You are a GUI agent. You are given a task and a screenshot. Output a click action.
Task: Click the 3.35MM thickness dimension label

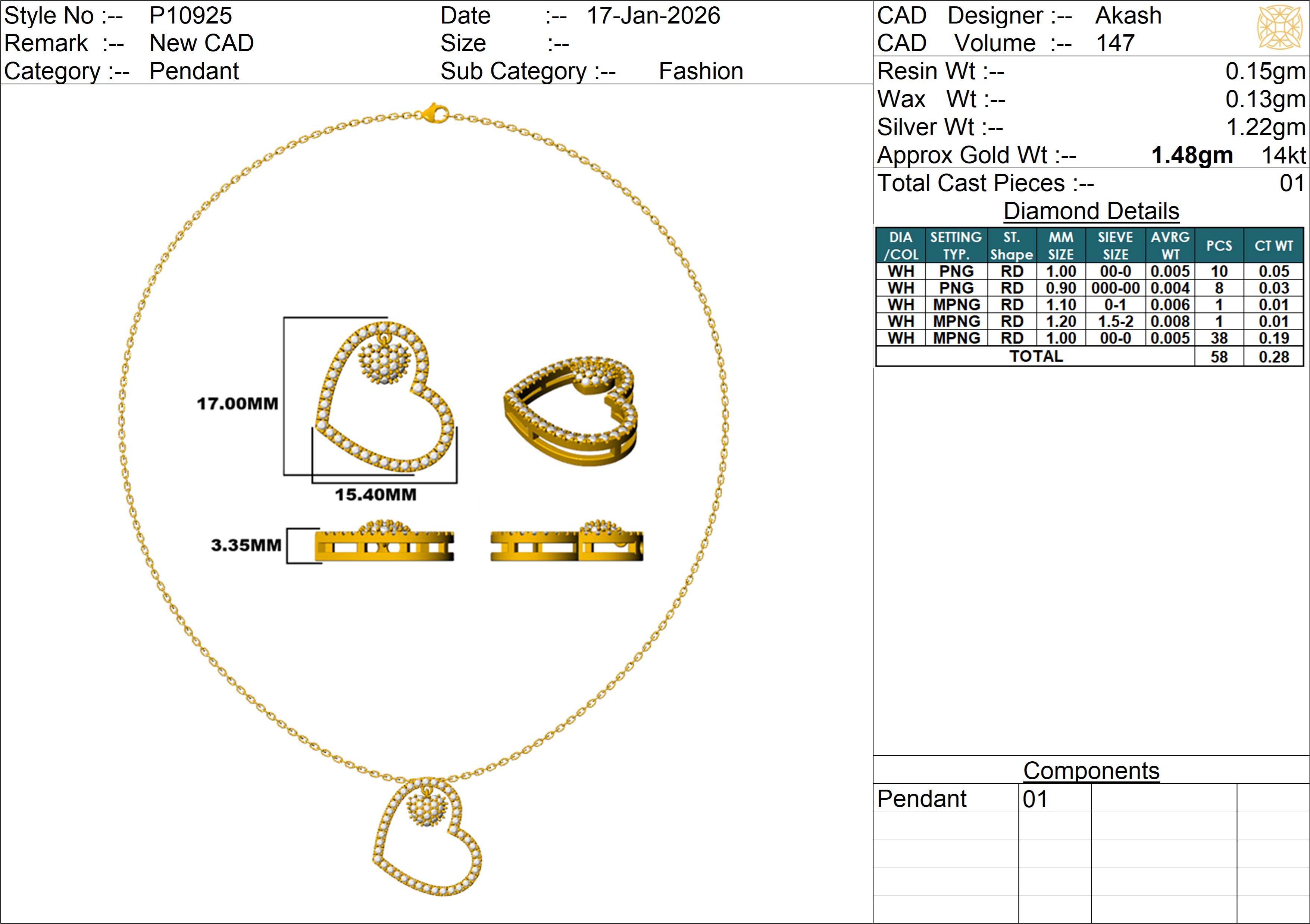click(x=246, y=545)
